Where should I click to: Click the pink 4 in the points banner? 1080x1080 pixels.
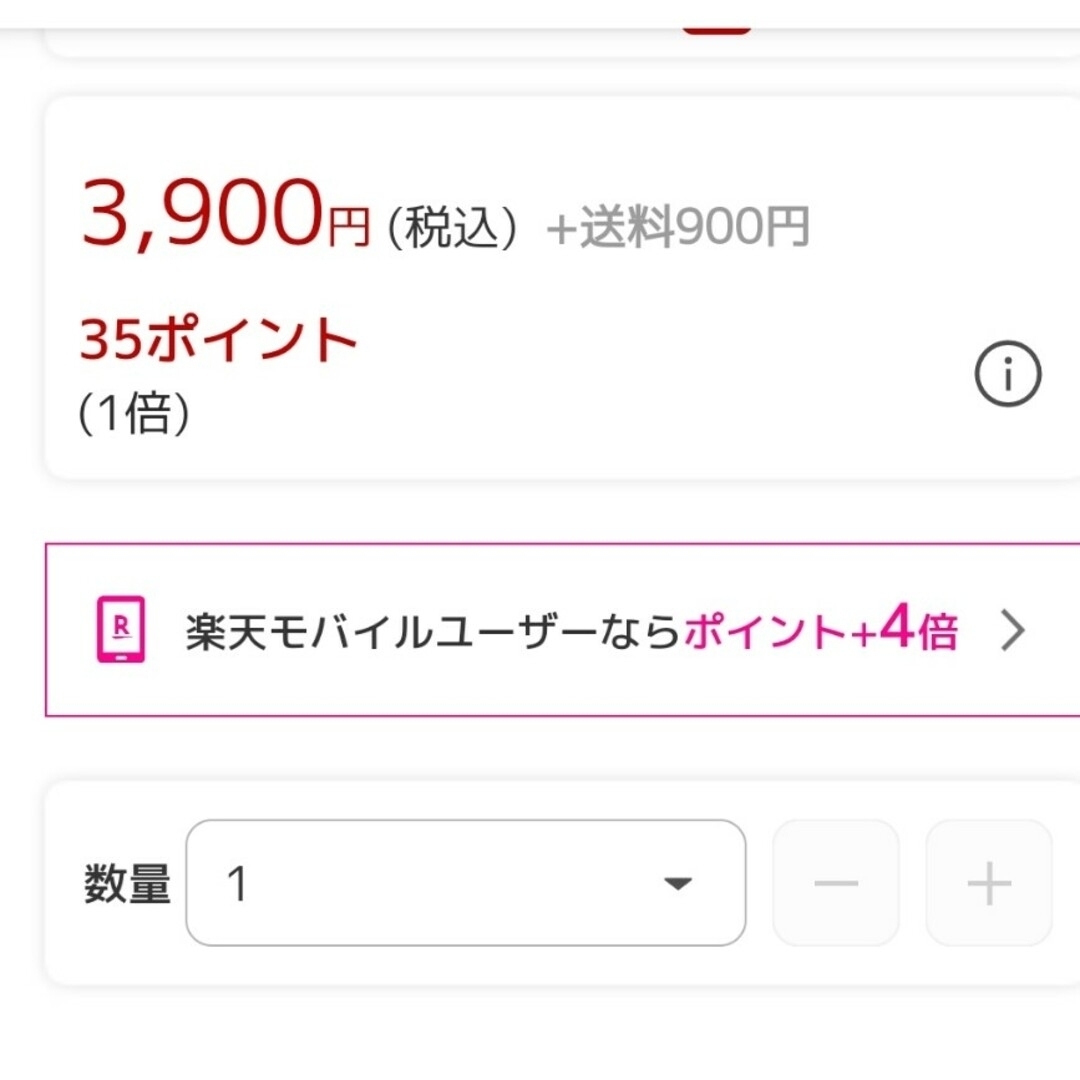pyautogui.click(x=896, y=625)
